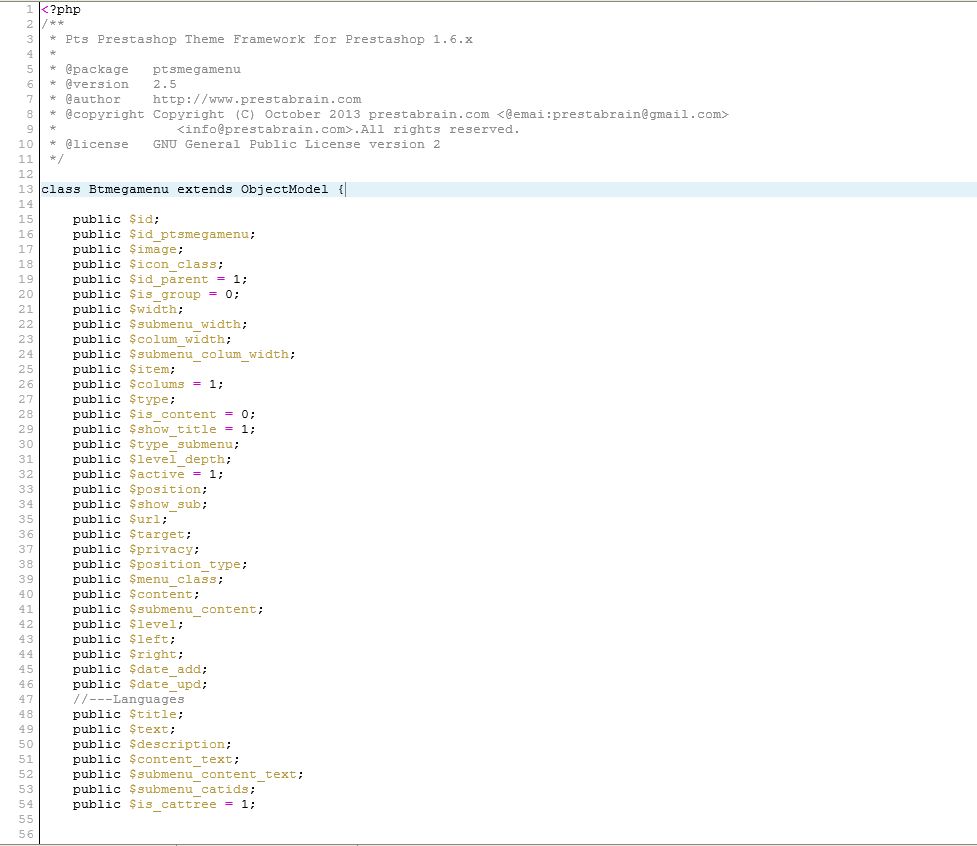977x846 pixels.
Task: Click the 'public $submenu_colum_width;' declaration
Action: click(x=184, y=354)
